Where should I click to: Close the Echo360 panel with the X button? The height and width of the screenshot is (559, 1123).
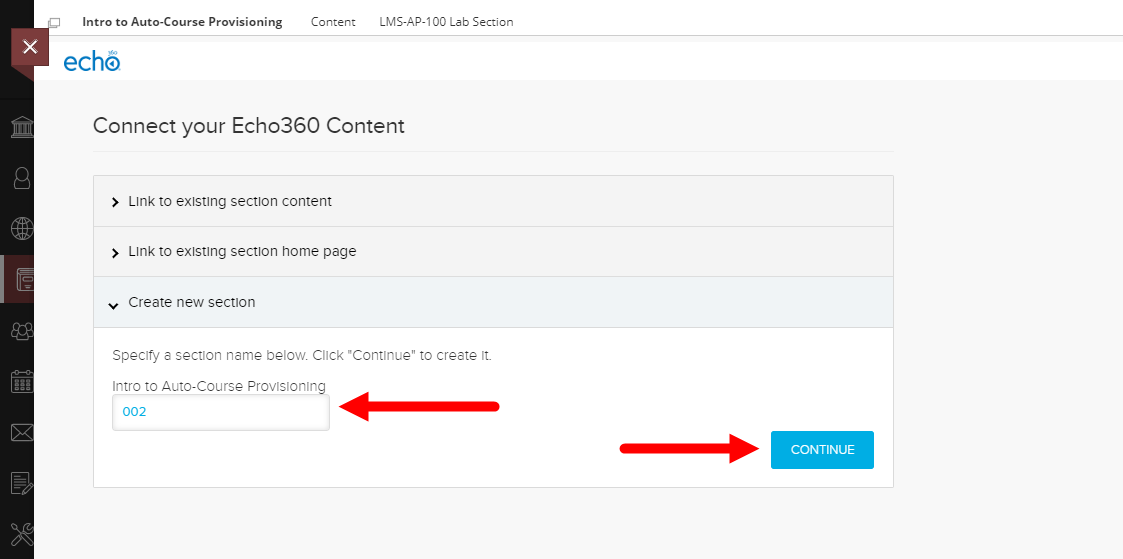click(29, 48)
